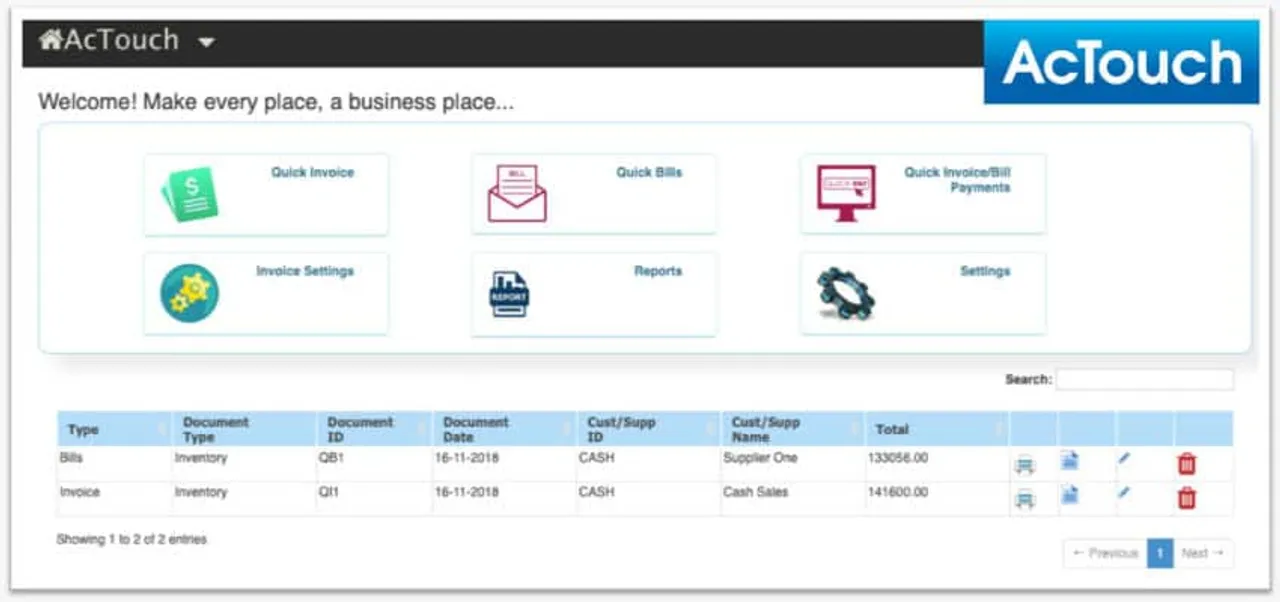
Task: Select the 'Bills' type cell
Action: point(72,458)
